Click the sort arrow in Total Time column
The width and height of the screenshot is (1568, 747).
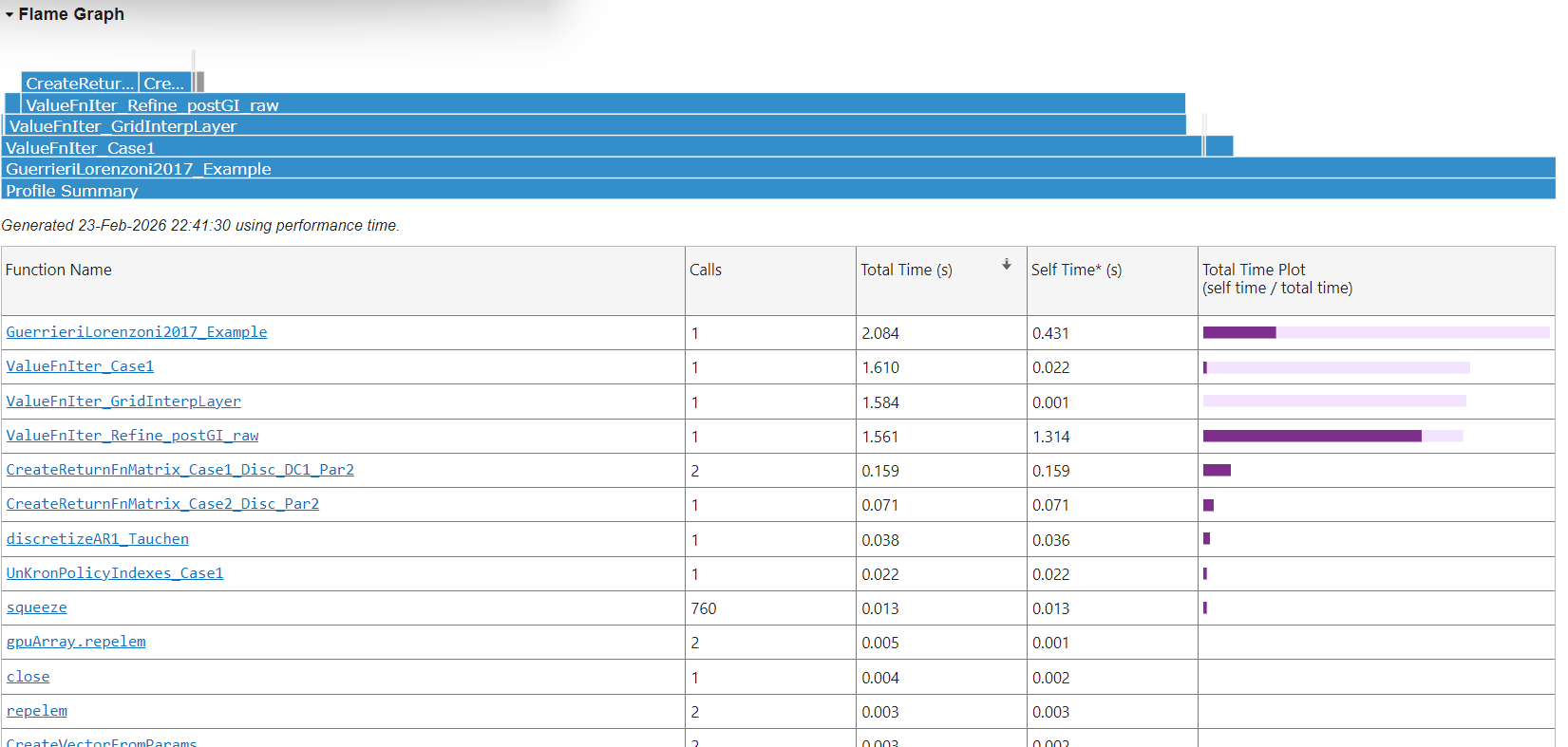[x=1006, y=266]
